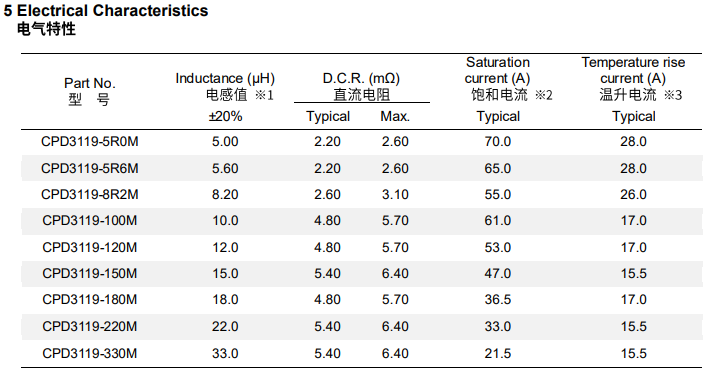Select part number CPD3119-120M

point(90,247)
